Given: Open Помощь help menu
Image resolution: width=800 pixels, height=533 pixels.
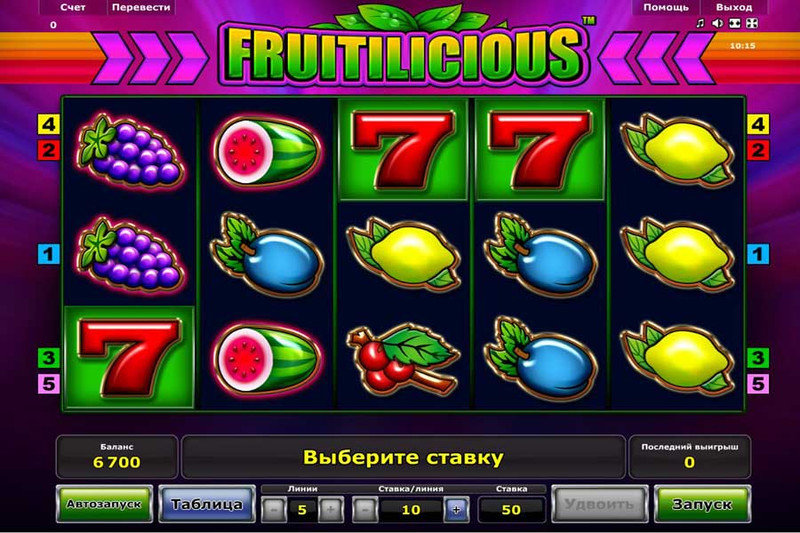Looking at the screenshot, I should point(666,7).
